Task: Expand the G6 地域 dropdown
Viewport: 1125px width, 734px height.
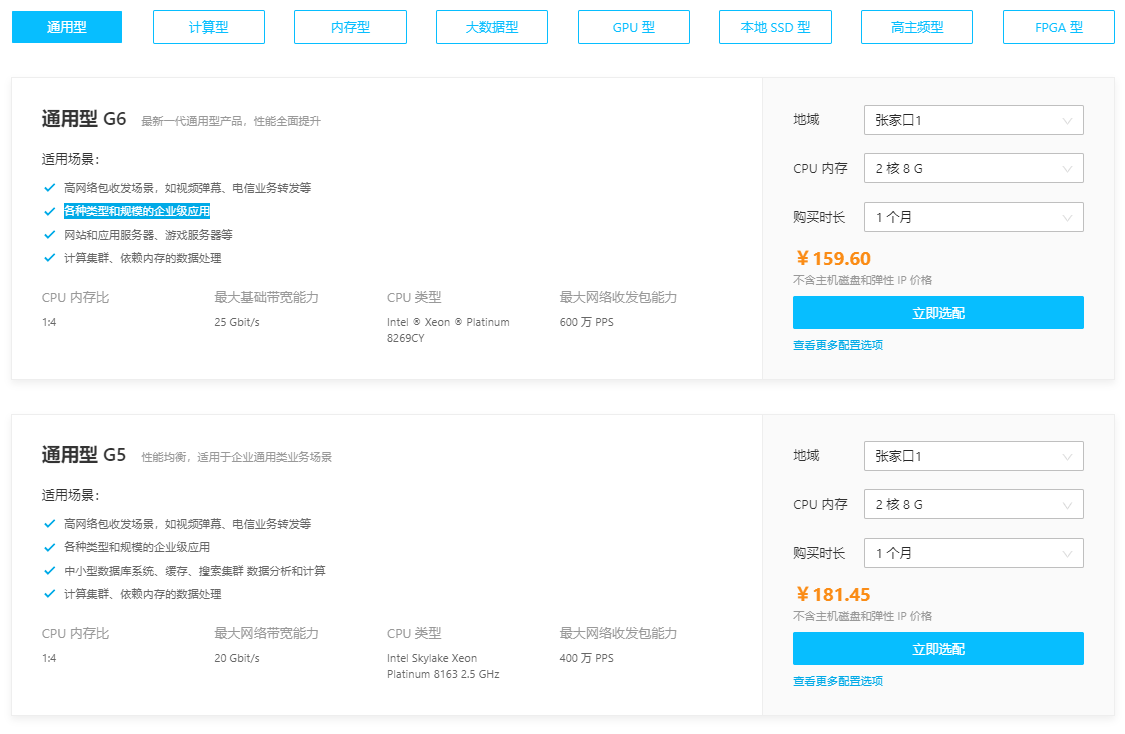Action: (973, 120)
